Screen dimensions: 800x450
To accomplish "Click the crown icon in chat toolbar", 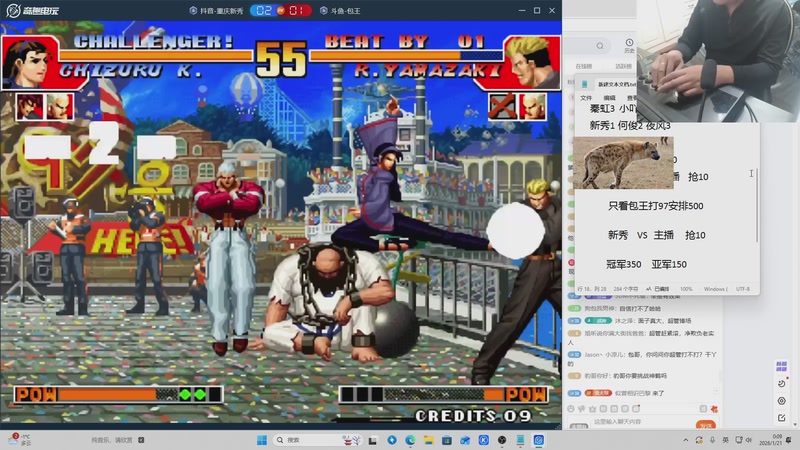I will [592, 409].
